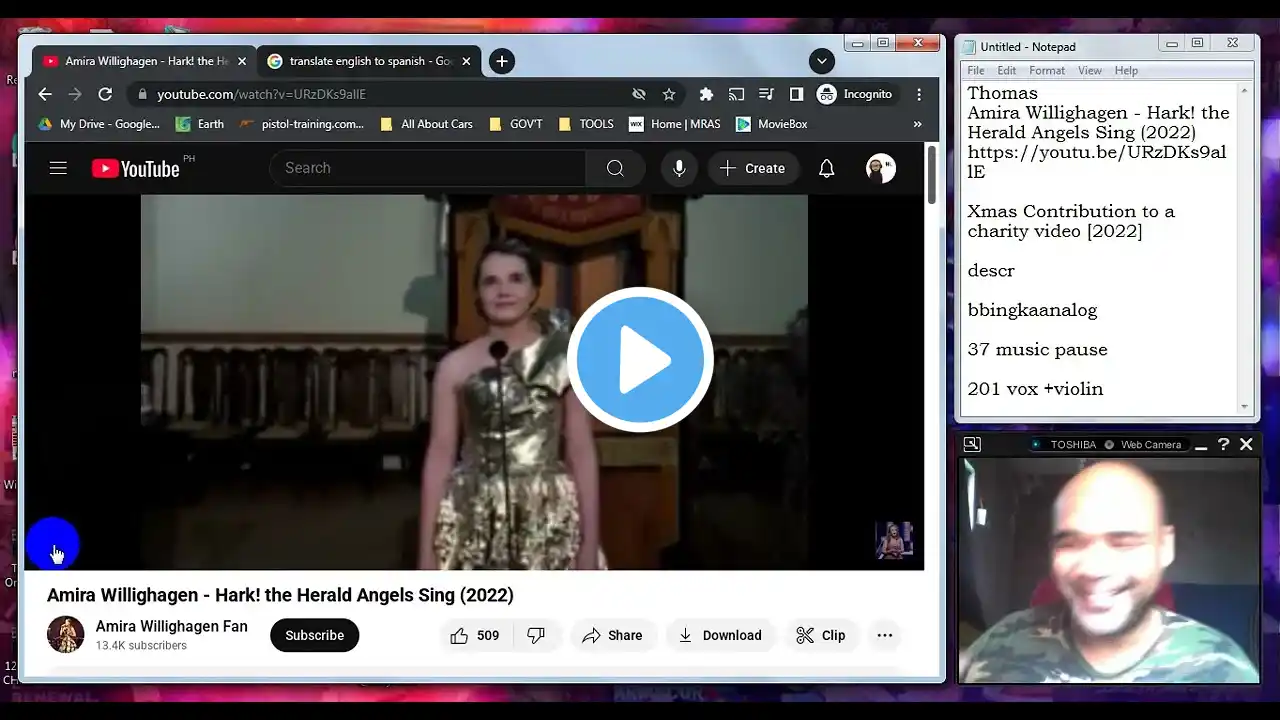Bookmark this page with the star icon

pyautogui.click(x=669, y=94)
